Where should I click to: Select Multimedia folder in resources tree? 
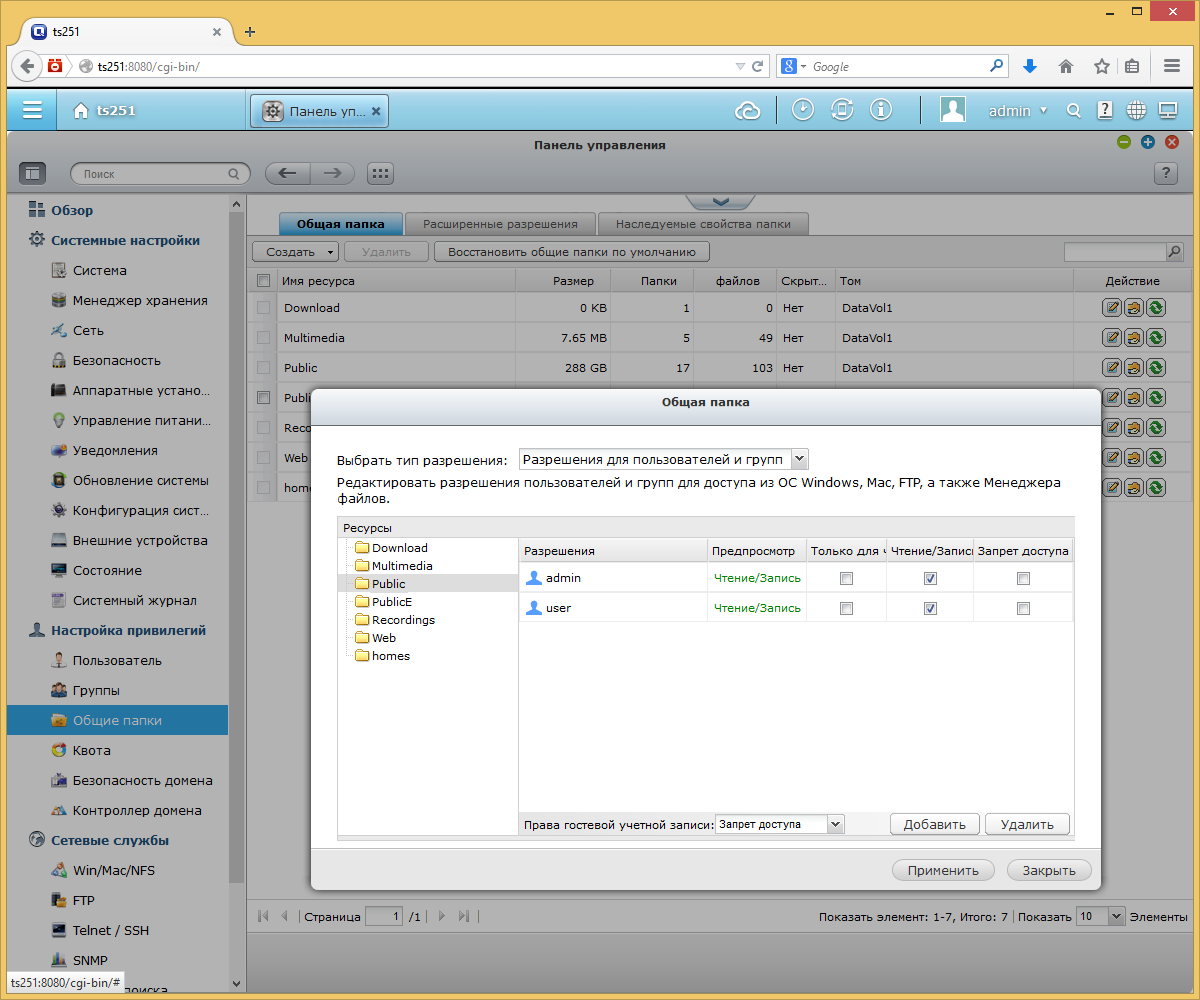[402, 566]
